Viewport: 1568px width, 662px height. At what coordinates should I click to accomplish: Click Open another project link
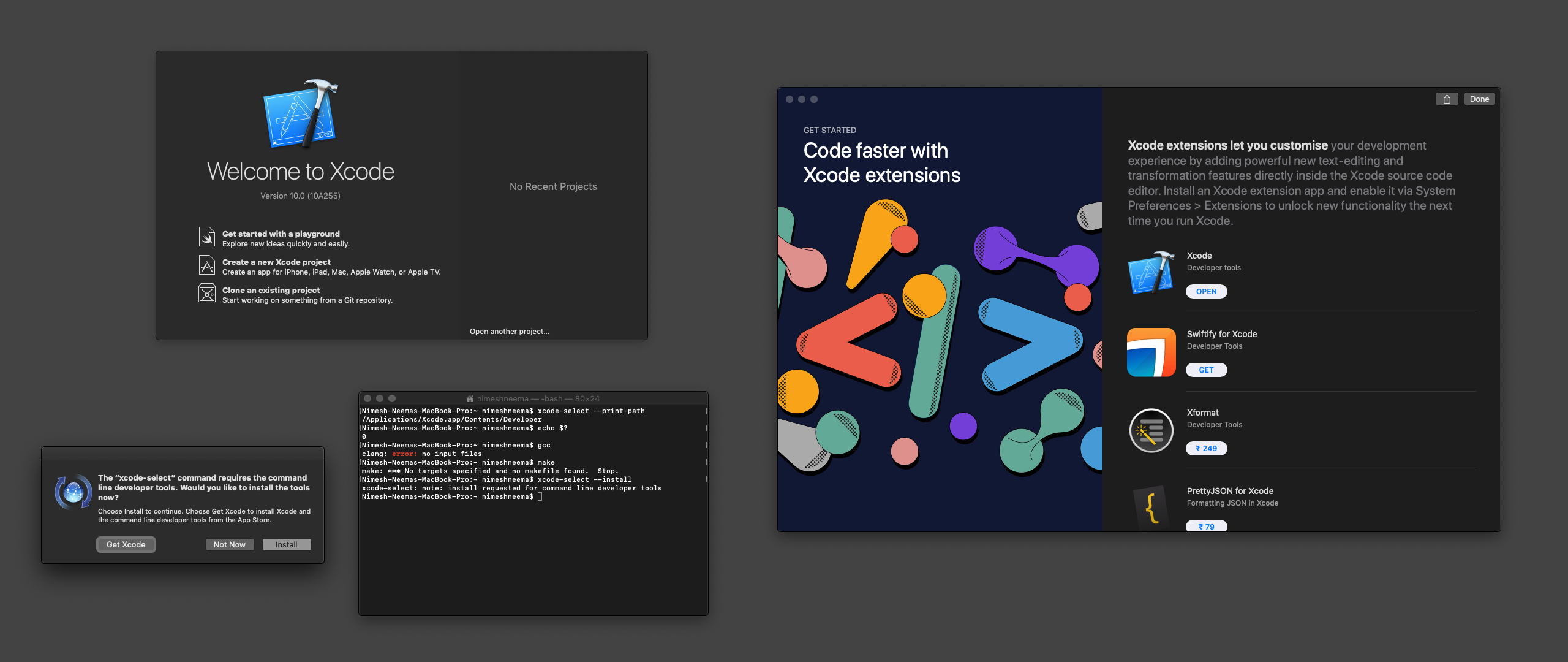(x=509, y=332)
